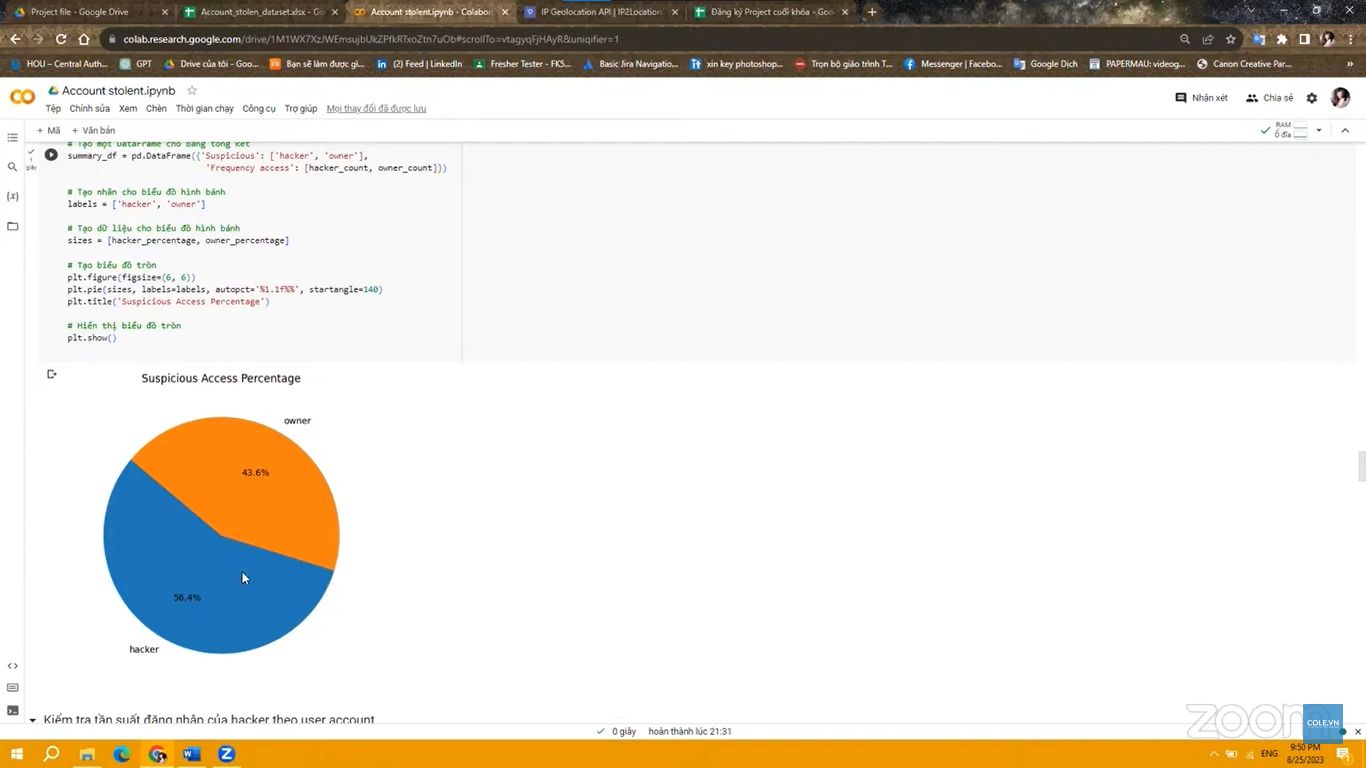The height and width of the screenshot is (768, 1366).
Task: Open the Trợ giúp menu
Action: tap(301, 108)
